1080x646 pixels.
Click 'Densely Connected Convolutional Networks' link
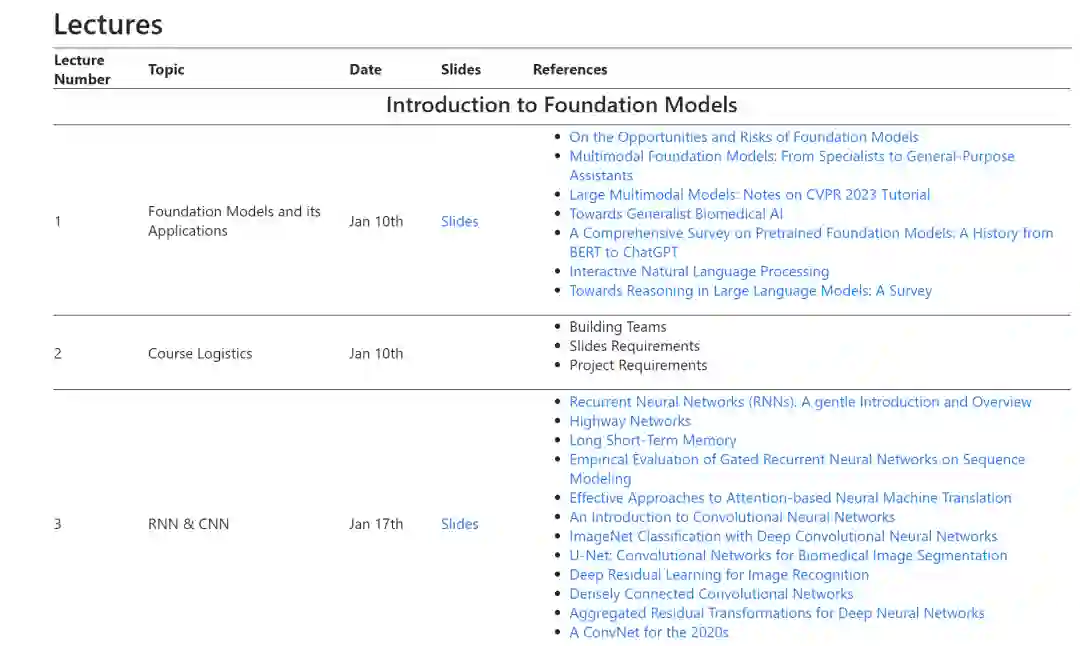coord(711,594)
